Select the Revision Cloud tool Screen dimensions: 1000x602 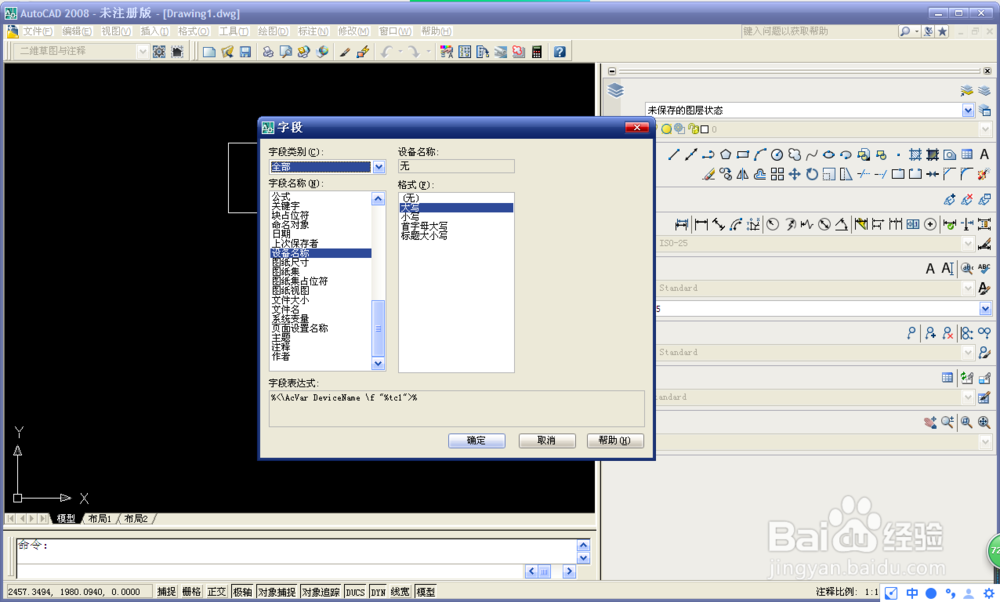(x=794, y=154)
